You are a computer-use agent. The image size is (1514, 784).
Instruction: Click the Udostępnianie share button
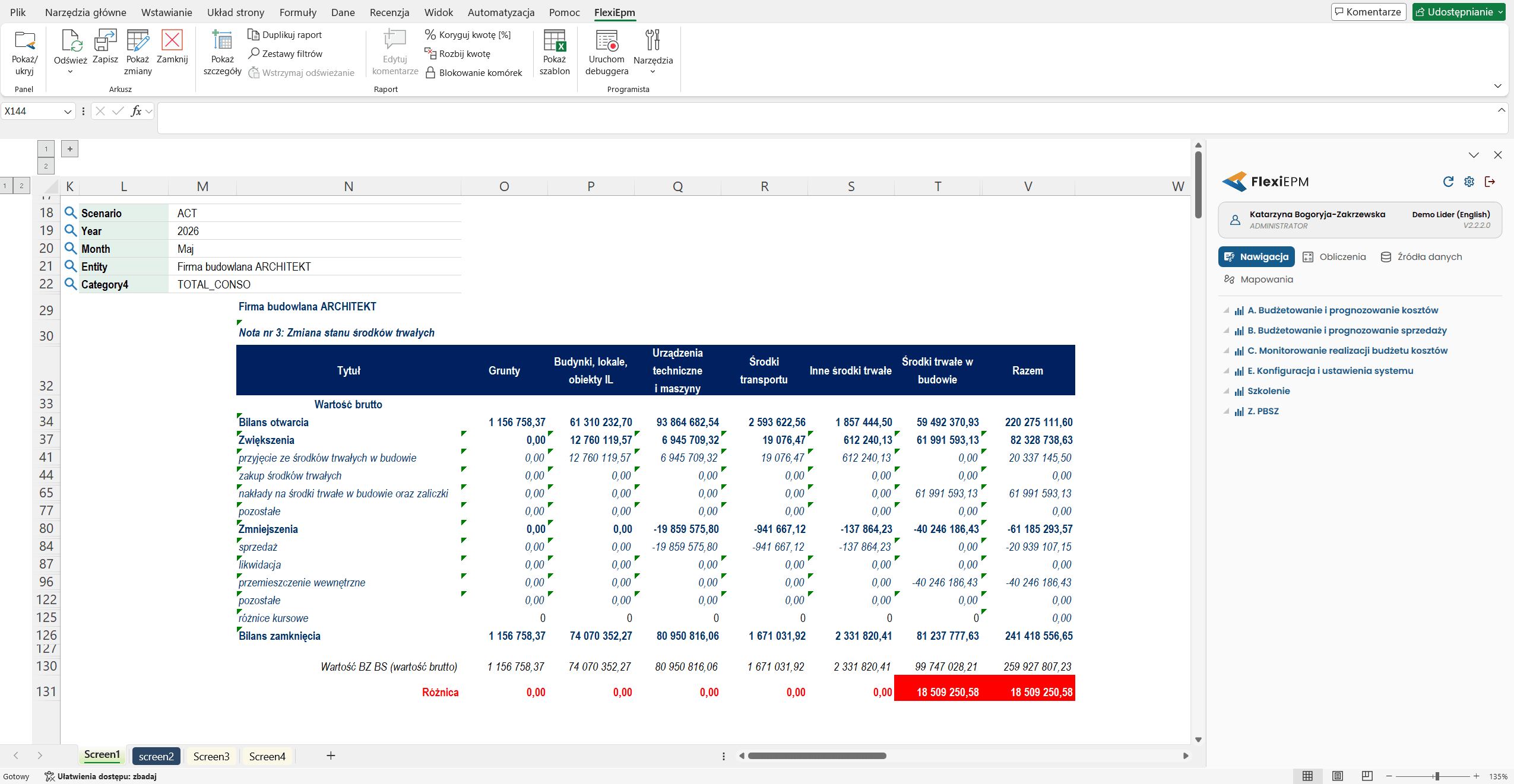click(1458, 12)
